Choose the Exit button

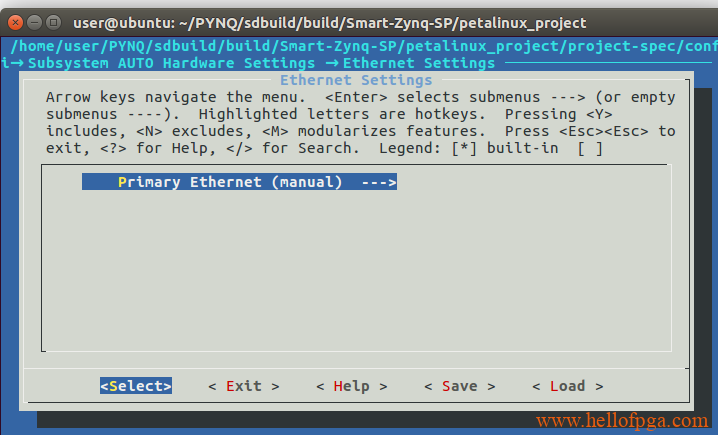coord(244,386)
